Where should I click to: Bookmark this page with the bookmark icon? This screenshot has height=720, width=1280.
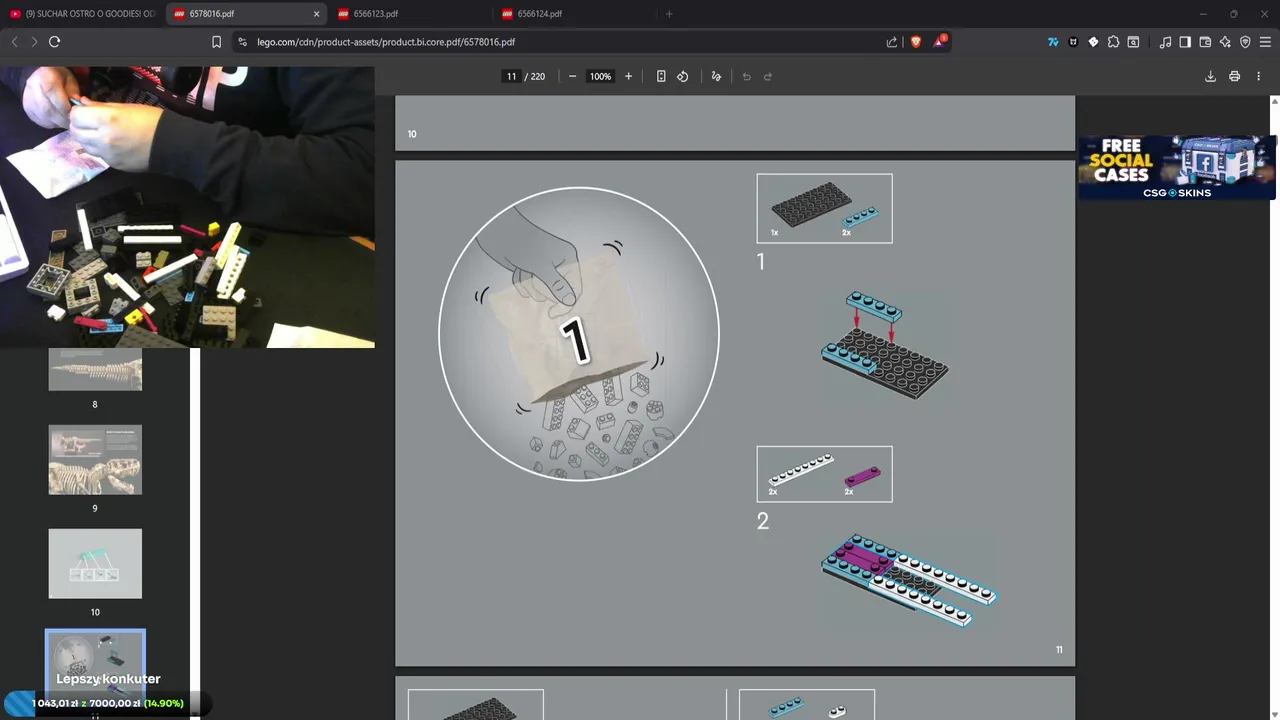pos(216,42)
